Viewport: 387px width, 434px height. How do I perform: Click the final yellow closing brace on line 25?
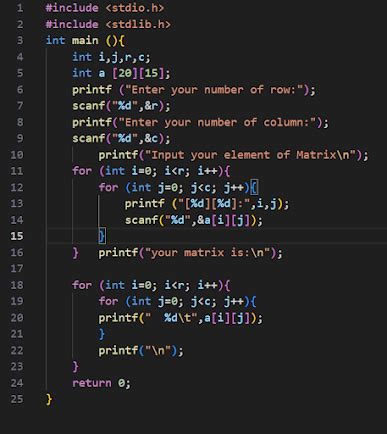[49, 399]
